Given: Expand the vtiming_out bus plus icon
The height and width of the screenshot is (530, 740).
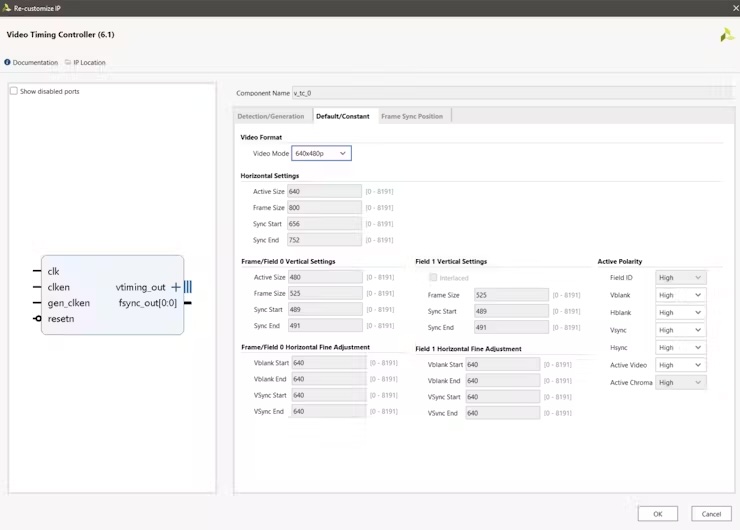Looking at the screenshot, I should [x=176, y=287].
